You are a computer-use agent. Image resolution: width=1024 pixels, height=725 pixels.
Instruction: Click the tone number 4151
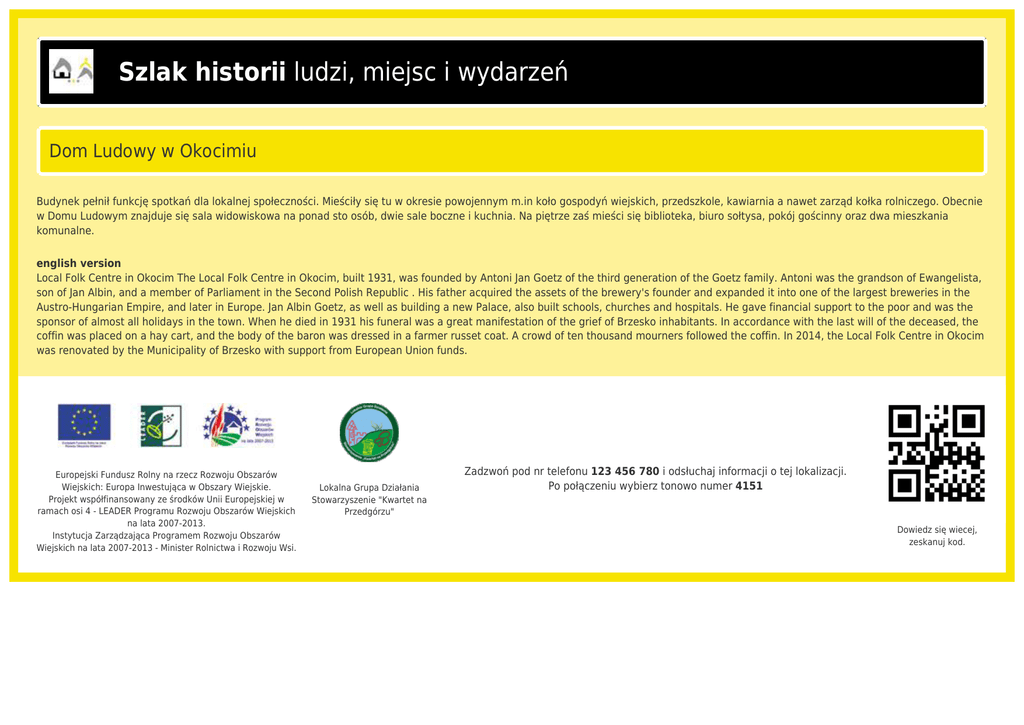pos(748,486)
